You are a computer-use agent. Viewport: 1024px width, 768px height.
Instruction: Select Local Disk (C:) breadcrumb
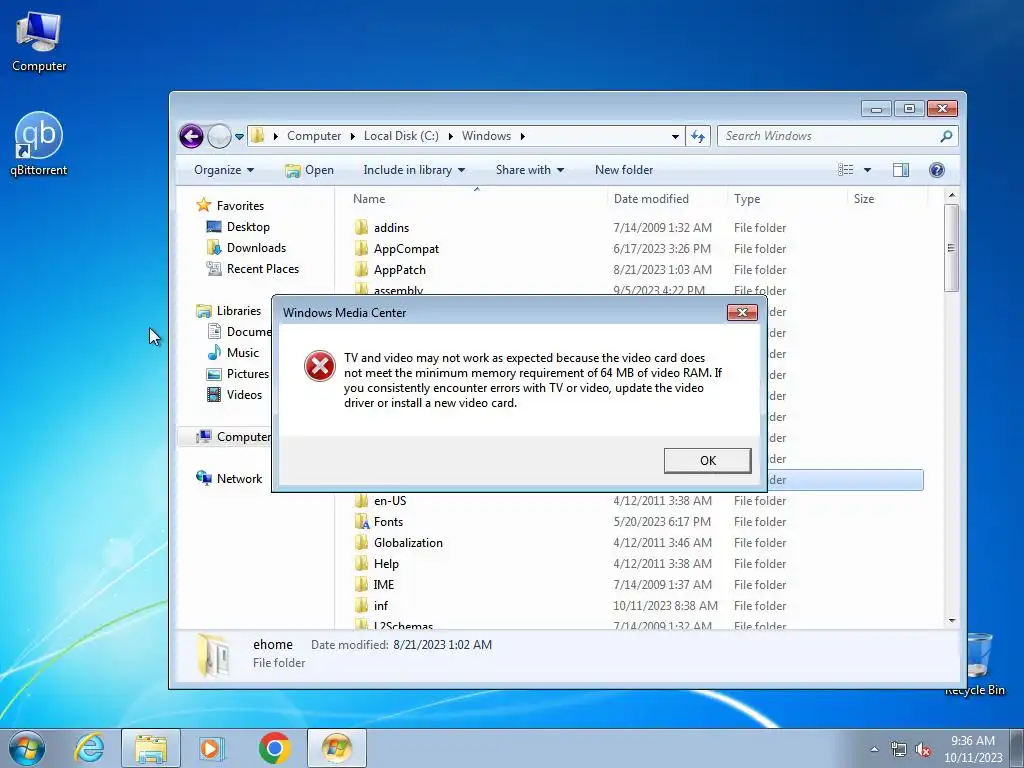[x=401, y=136]
